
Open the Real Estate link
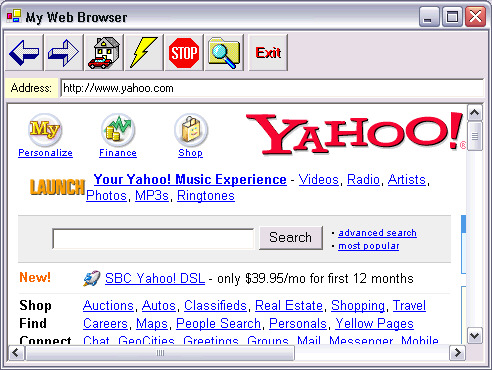point(289,305)
